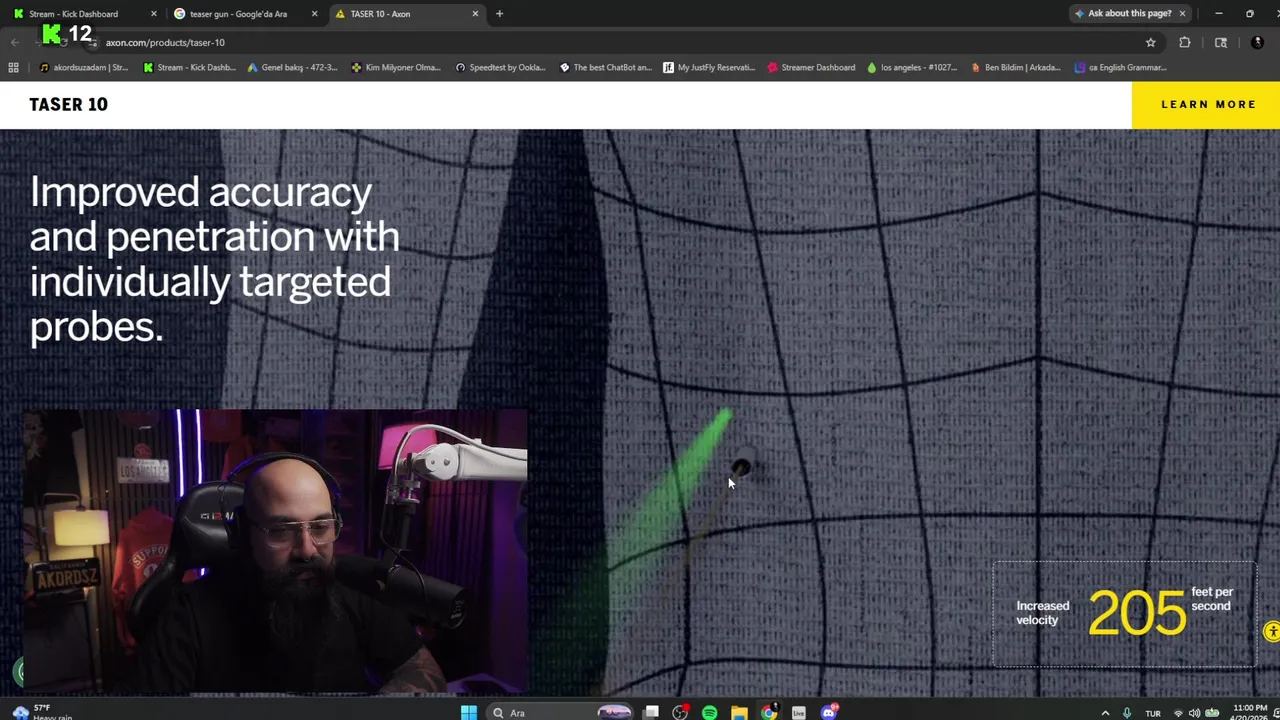Open the browser profile avatar
The width and height of the screenshot is (1280, 720).
(1257, 42)
